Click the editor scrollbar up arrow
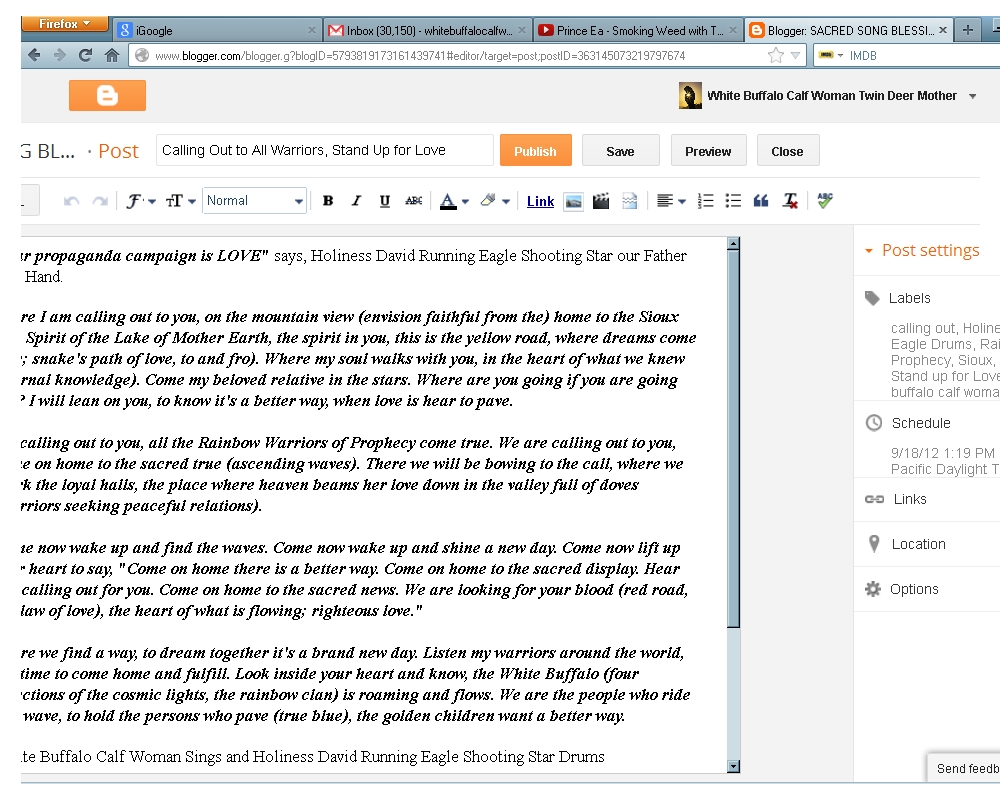The width and height of the screenshot is (1000, 800). (733, 243)
